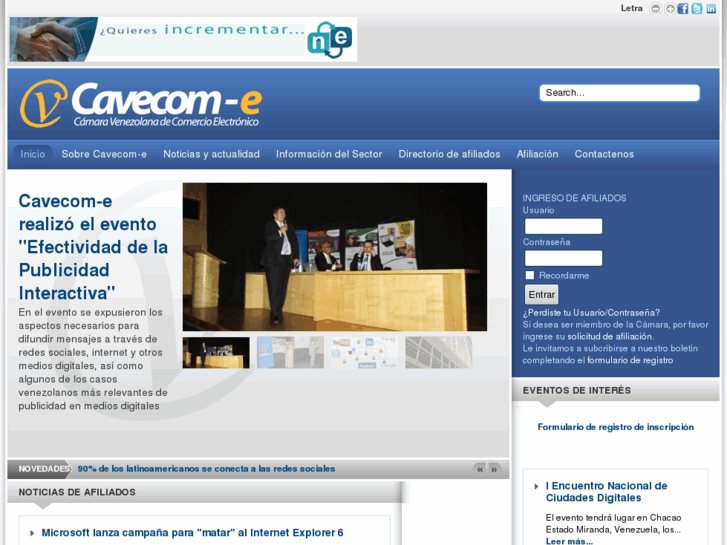Open Información del Sector menu

coord(329,154)
